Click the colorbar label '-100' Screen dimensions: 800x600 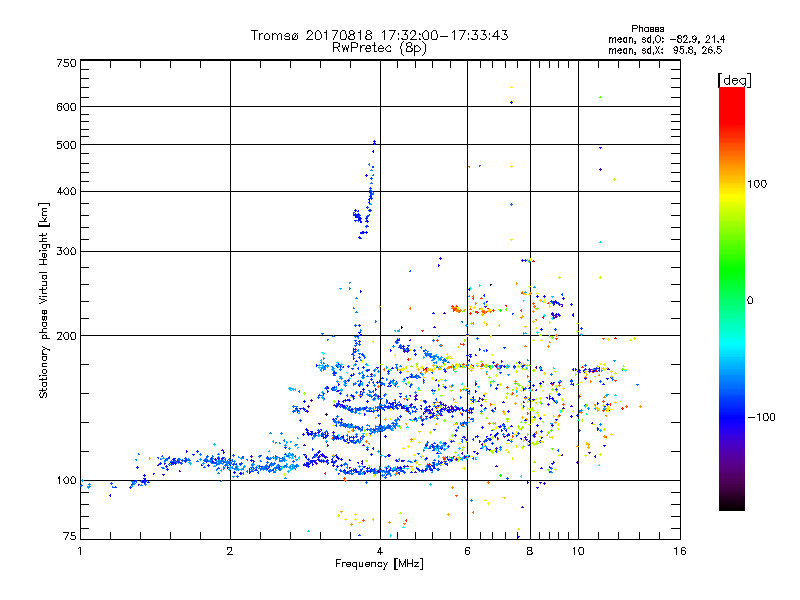point(761,417)
